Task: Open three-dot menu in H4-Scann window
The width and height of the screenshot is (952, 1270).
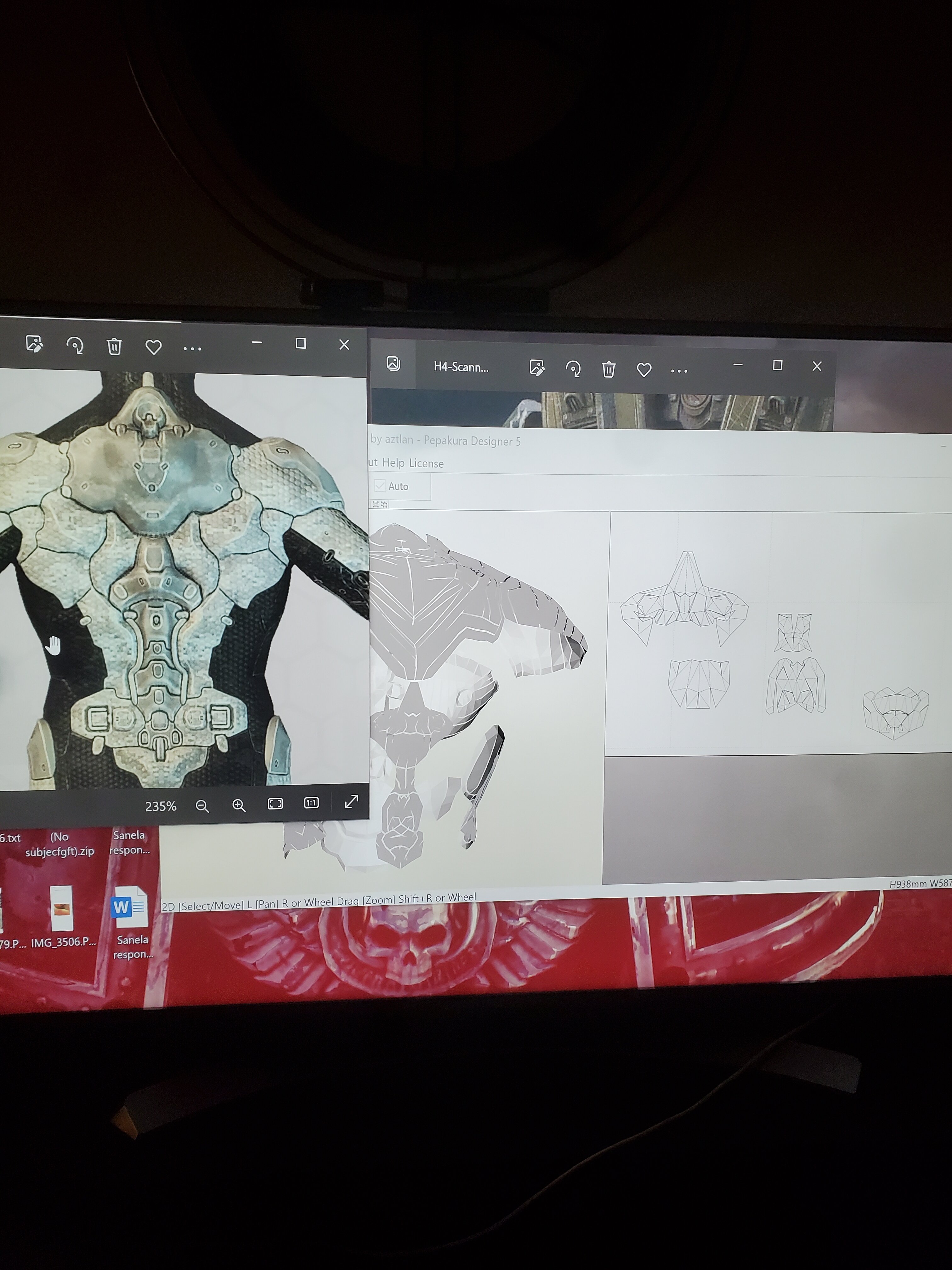Action: (x=679, y=371)
